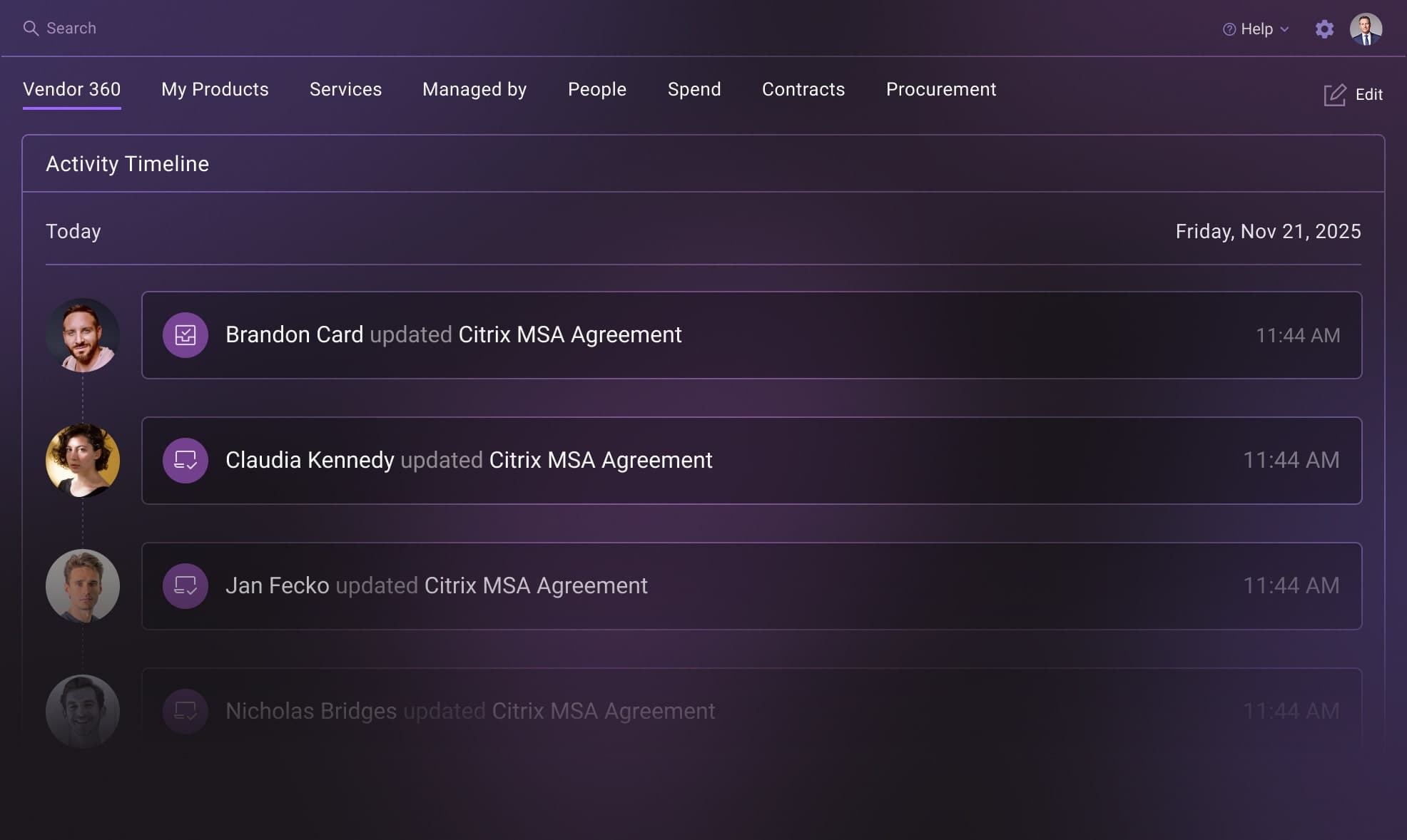Go to the Procurement tab
1407x840 pixels.
940,89
